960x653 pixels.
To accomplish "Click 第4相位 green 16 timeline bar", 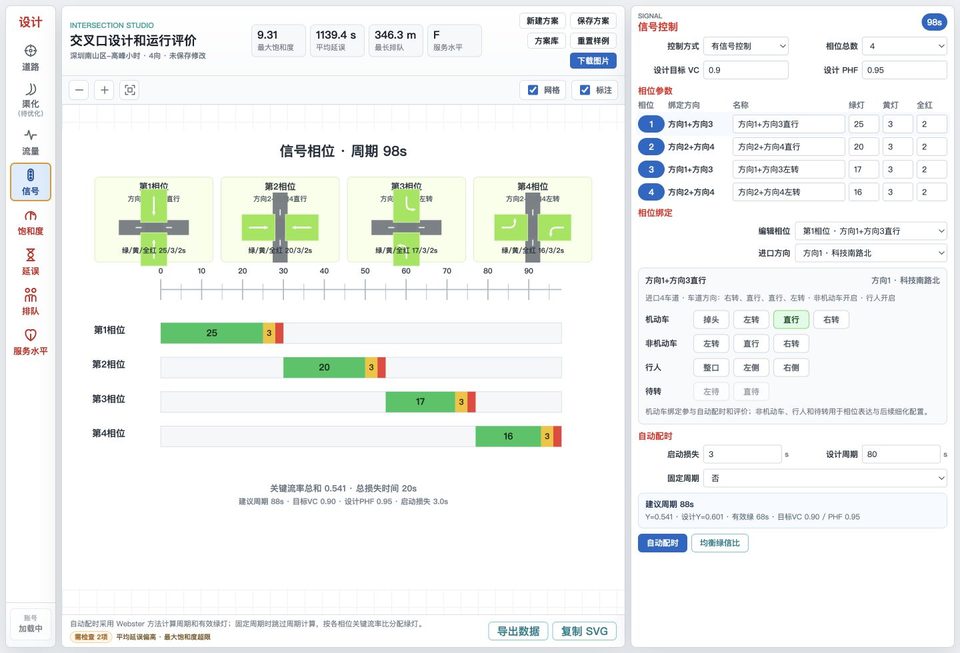I will pos(508,436).
